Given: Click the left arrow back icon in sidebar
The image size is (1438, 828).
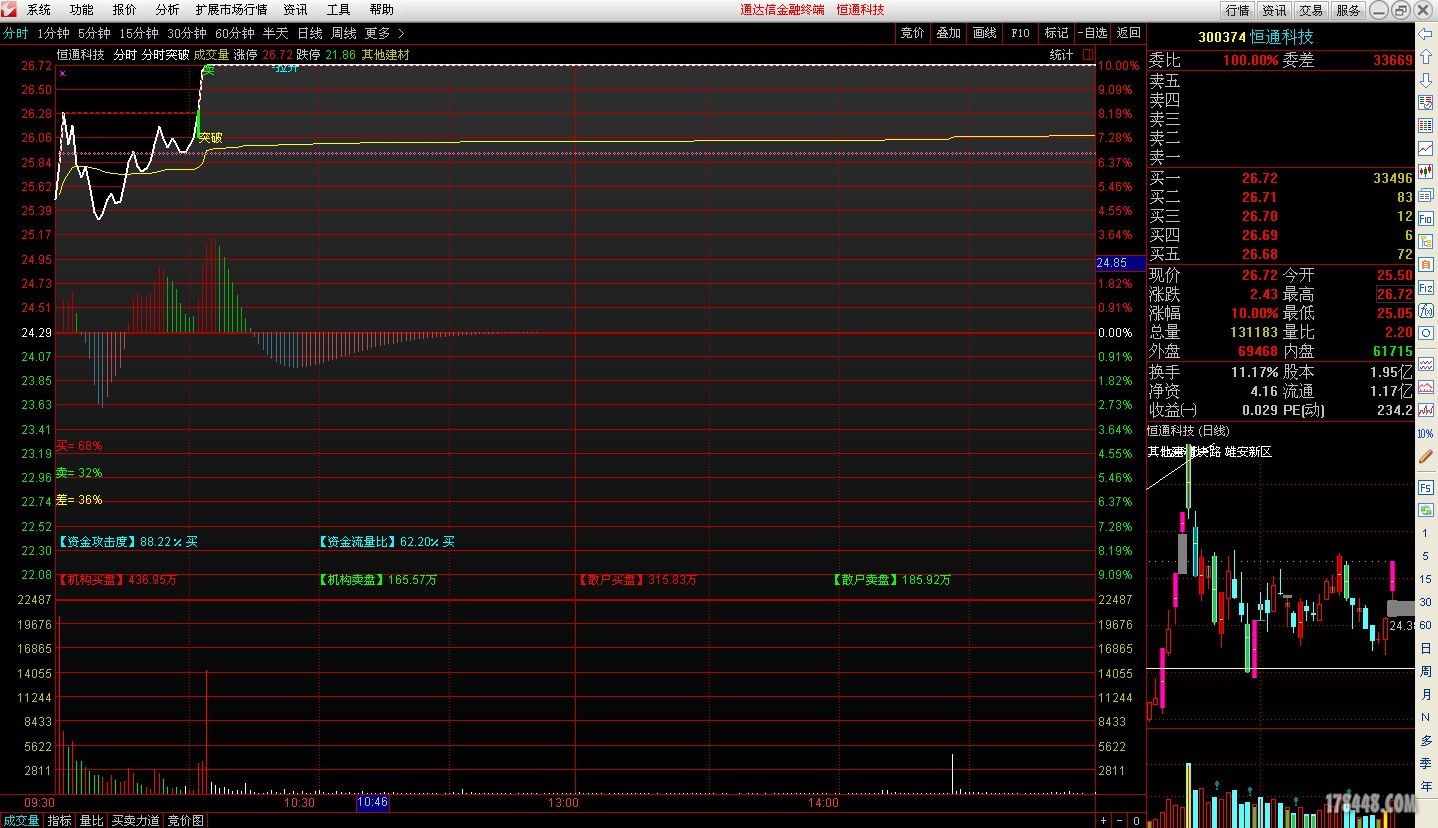Looking at the screenshot, I should click(1425, 34).
